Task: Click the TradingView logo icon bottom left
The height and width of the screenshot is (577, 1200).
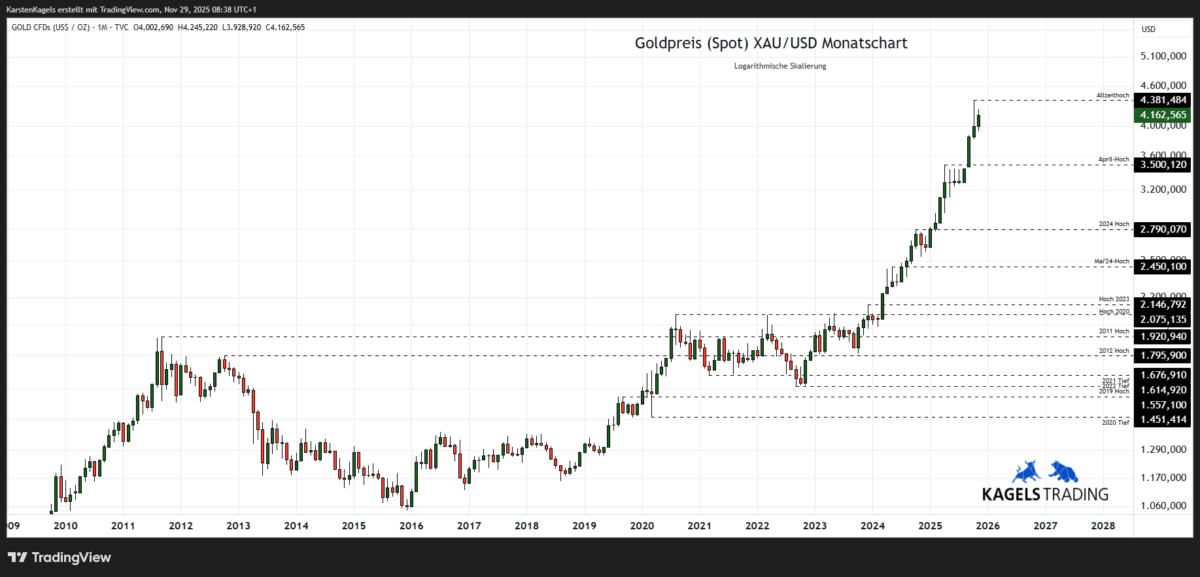Action: 17,557
